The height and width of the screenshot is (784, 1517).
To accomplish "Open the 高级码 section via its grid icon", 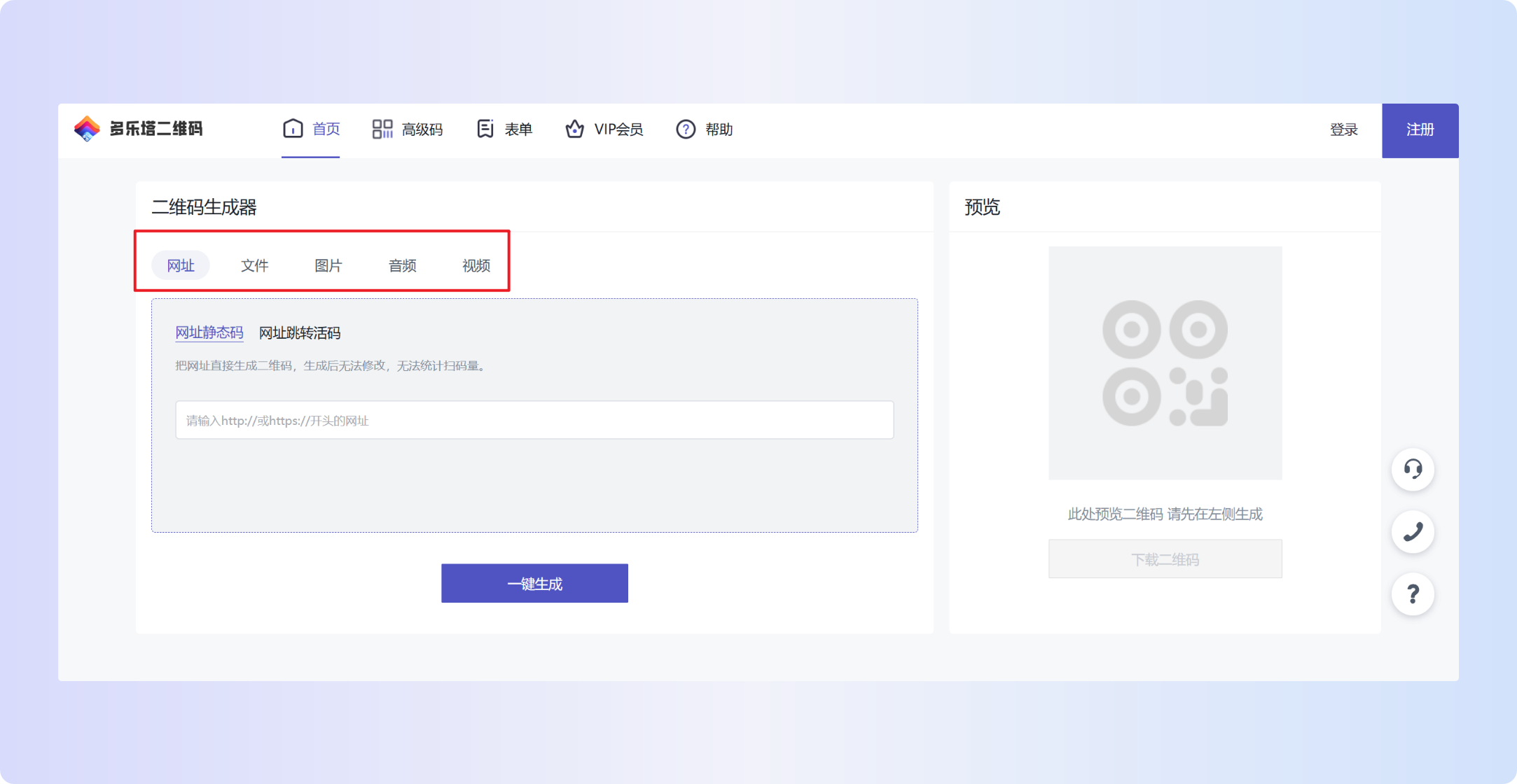I will [382, 129].
